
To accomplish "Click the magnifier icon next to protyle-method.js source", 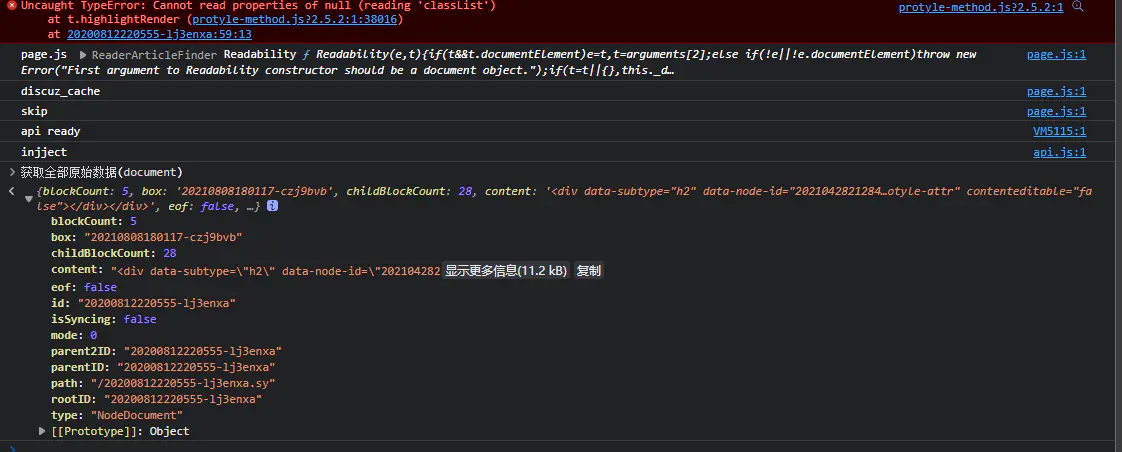I will tap(1078, 7).
